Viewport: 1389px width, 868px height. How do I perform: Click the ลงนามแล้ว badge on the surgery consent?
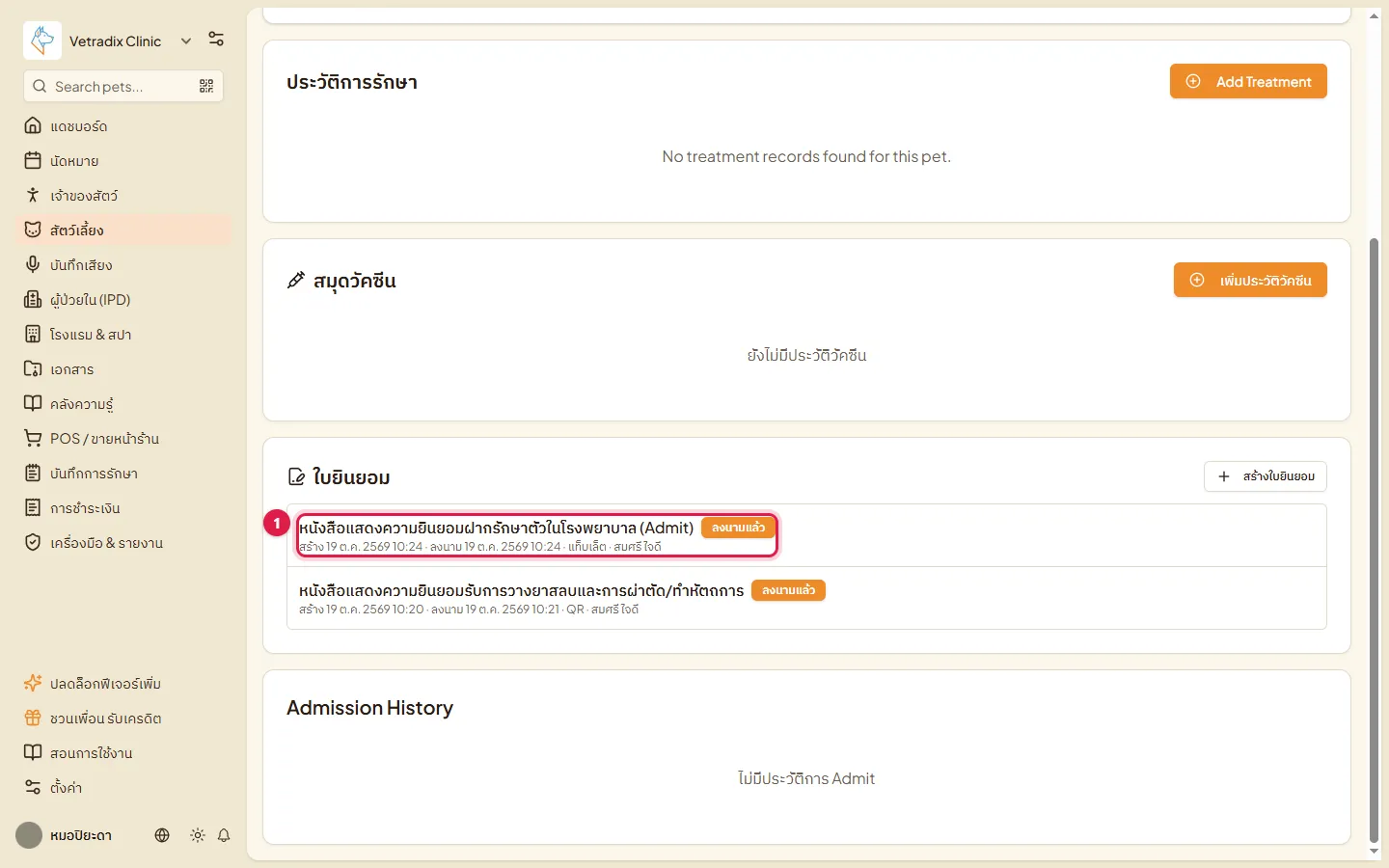(789, 590)
